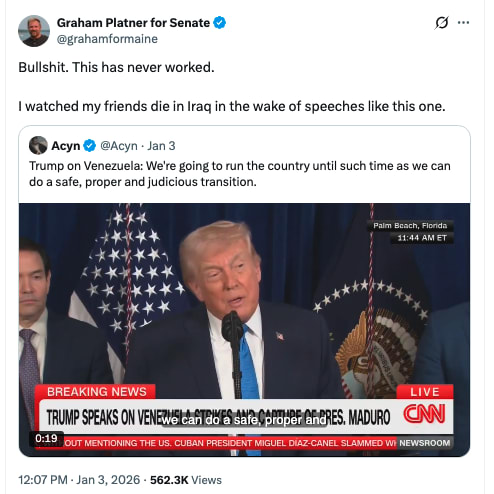Click the blue verified badge beside Graham Platner
Screen dimensions: 494x494
pyautogui.click(x=220, y=23)
